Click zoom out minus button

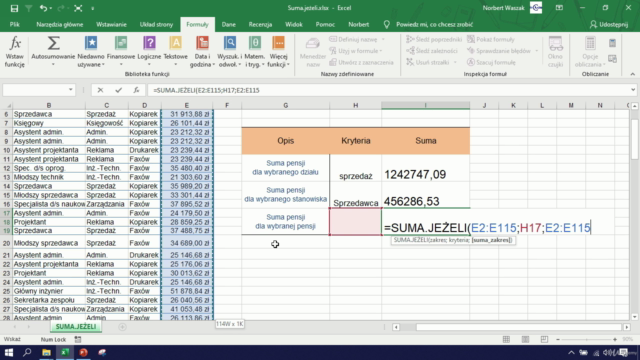point(558,340)
